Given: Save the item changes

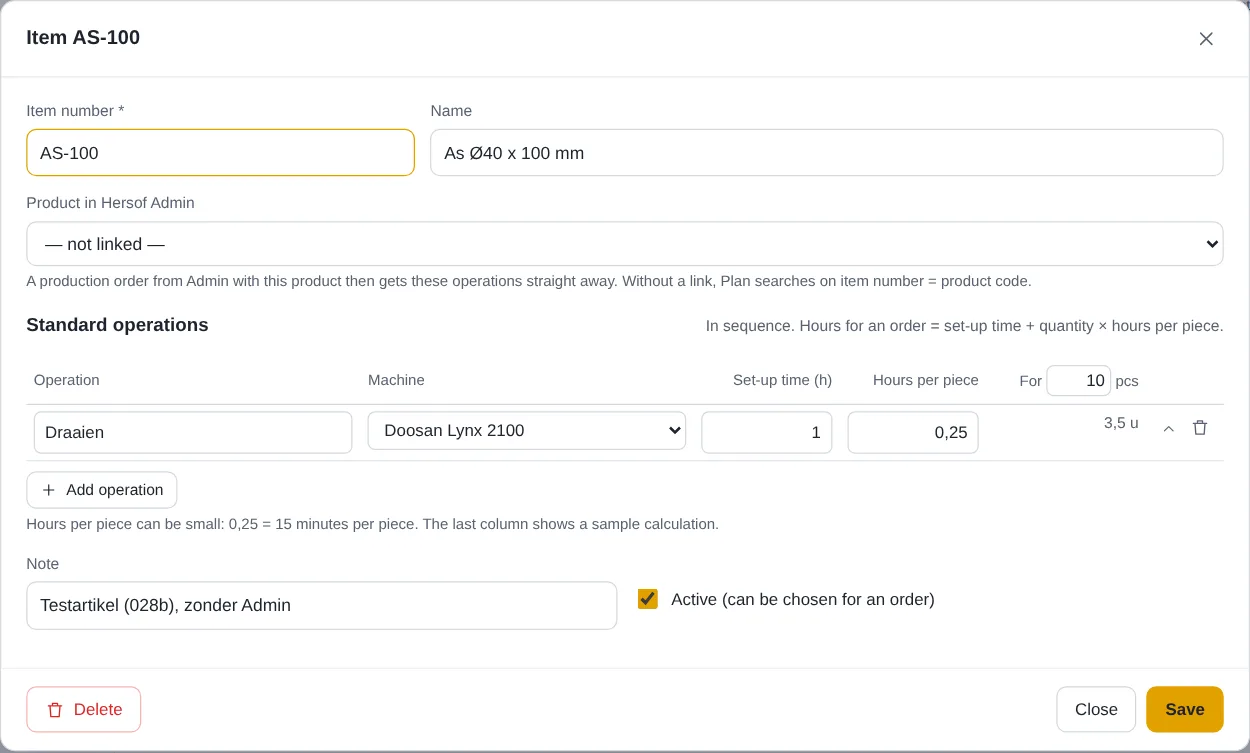Looking at the screenshot, I should [x=1185, y=709].
